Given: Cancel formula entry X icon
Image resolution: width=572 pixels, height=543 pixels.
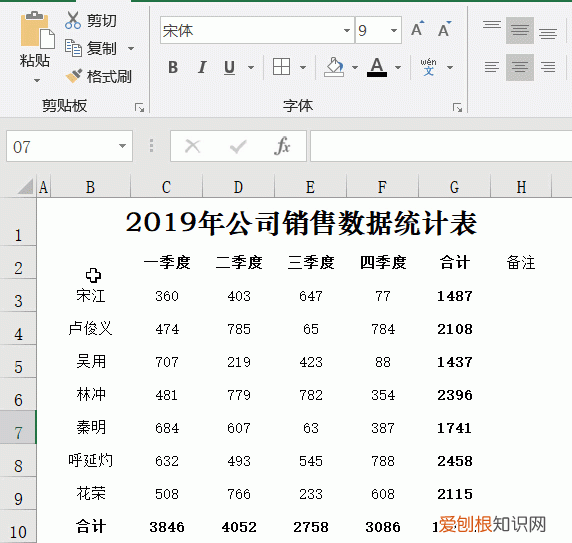Looking at the screenshot, I should (193, 147).
